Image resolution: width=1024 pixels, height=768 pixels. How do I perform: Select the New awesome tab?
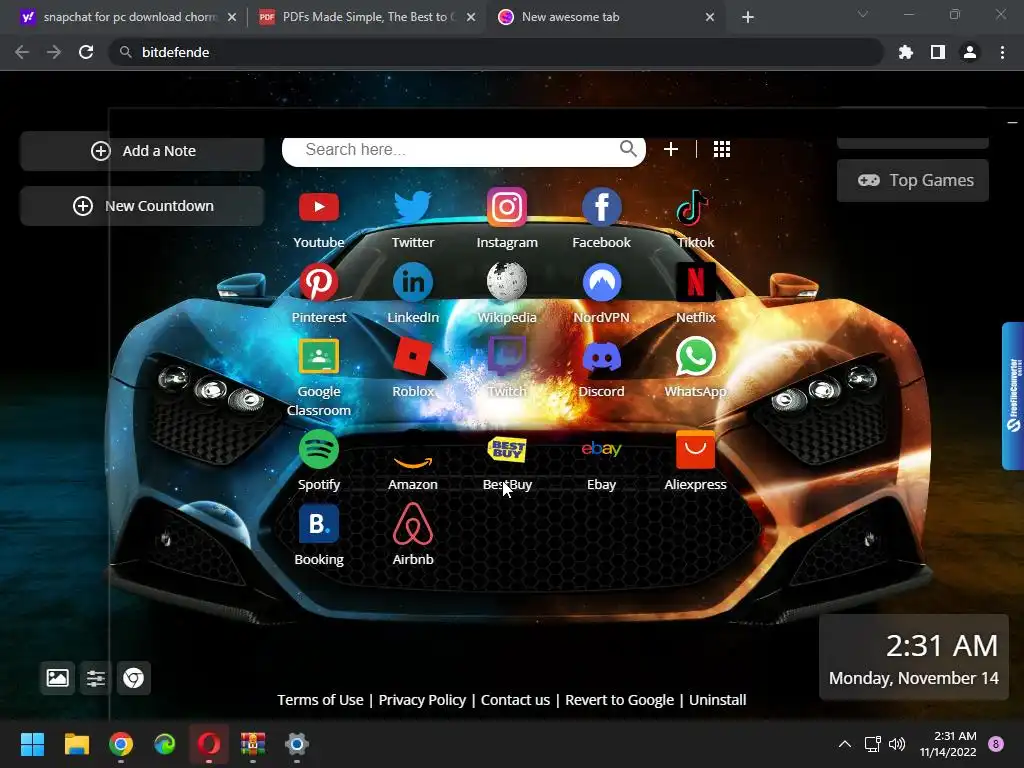click(605, 17)
